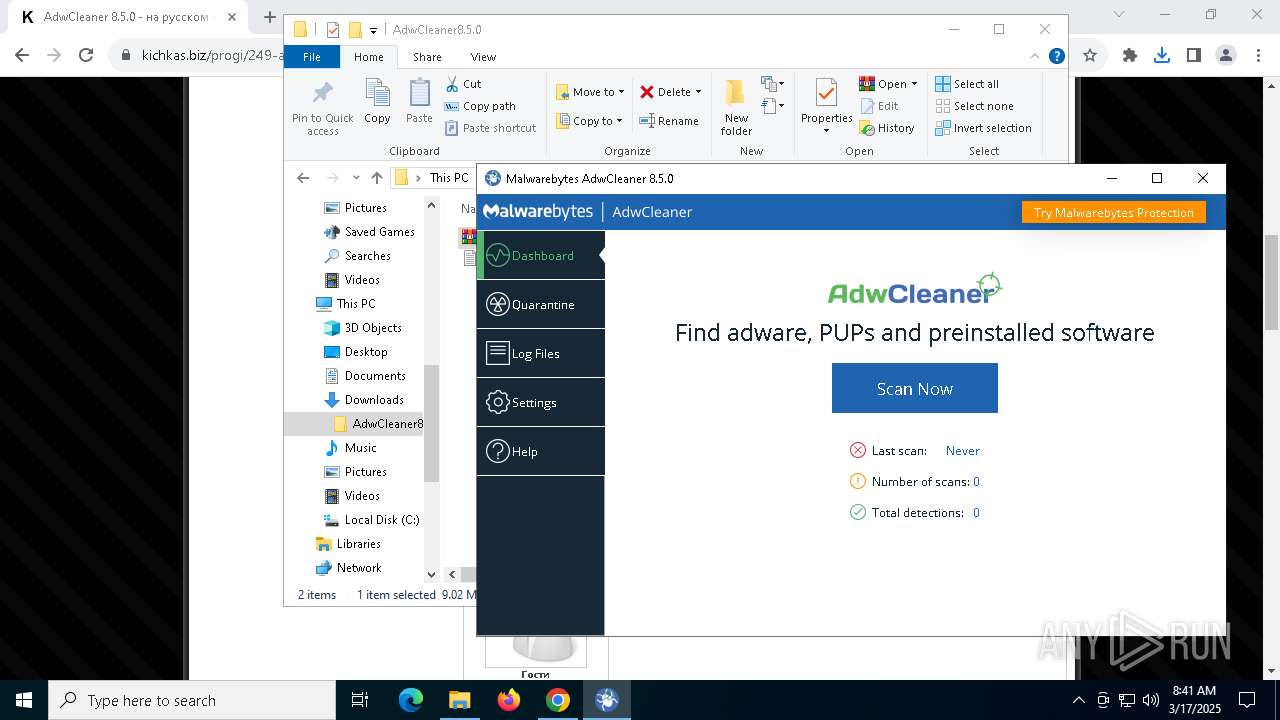The image size is (1280, 720).
Task: Open the Copy to dropdown
Action: pos(589,121)
